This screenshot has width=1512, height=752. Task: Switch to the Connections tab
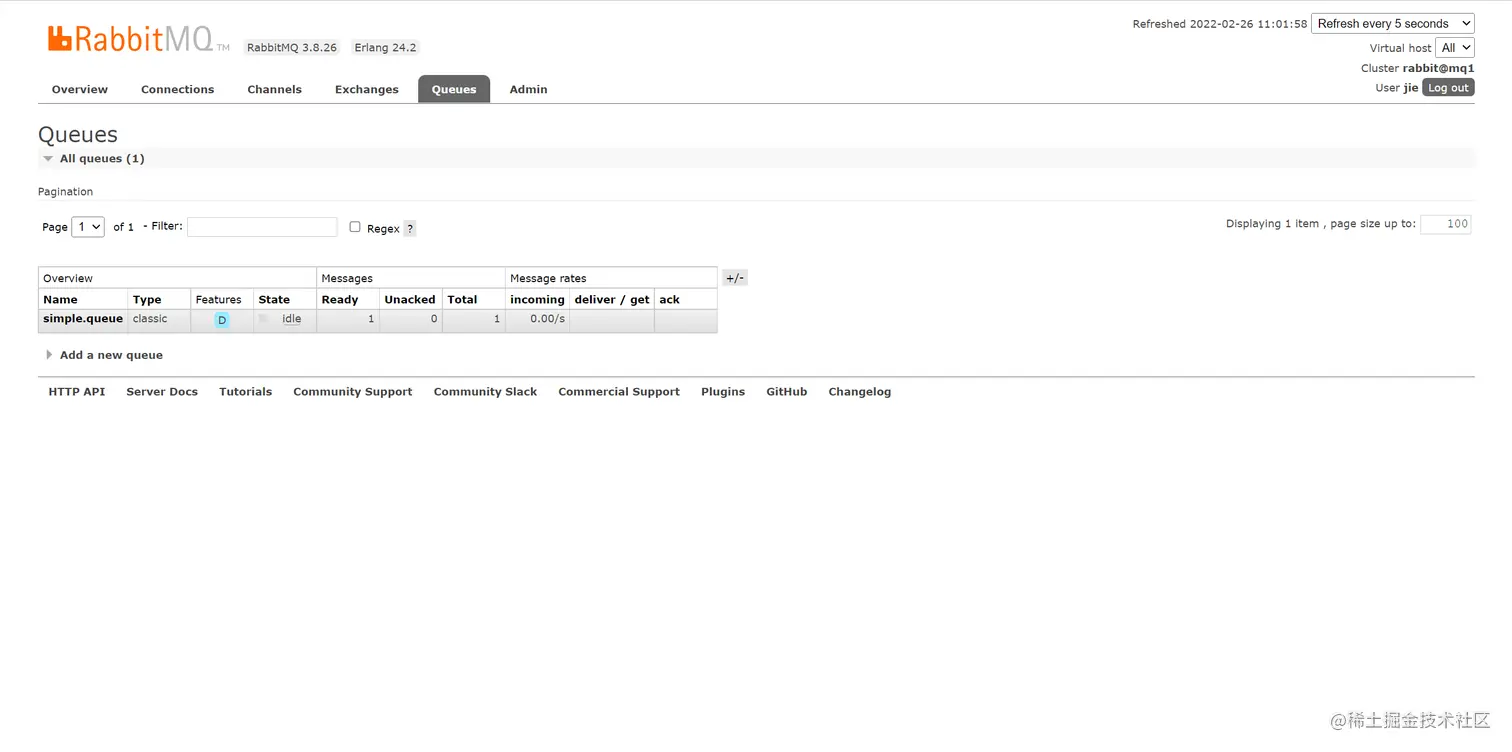point(177,89)
